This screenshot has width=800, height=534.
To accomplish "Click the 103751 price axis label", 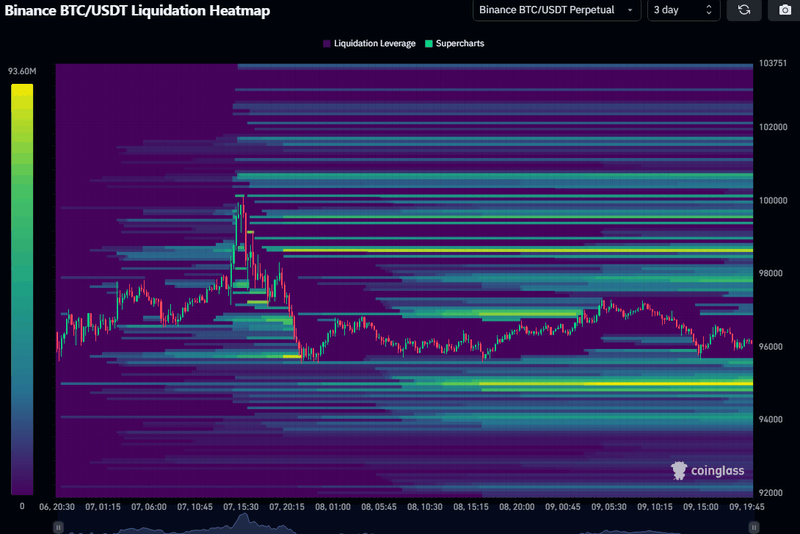I will (772, 63).
